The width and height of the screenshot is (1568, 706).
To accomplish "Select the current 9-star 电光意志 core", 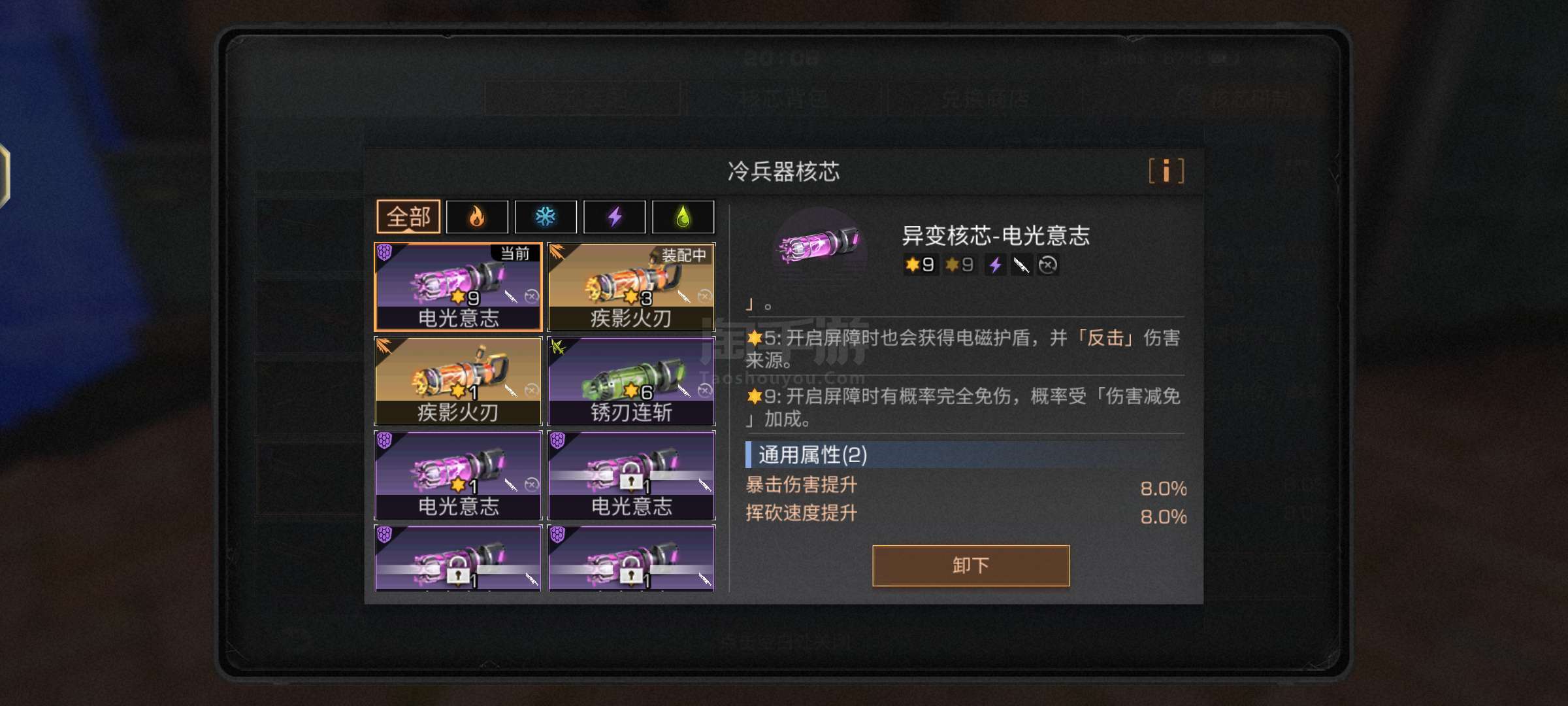I will point(459,287).
